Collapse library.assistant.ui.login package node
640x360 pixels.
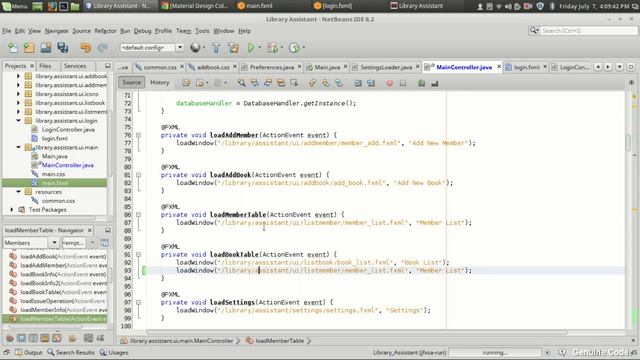18,120
